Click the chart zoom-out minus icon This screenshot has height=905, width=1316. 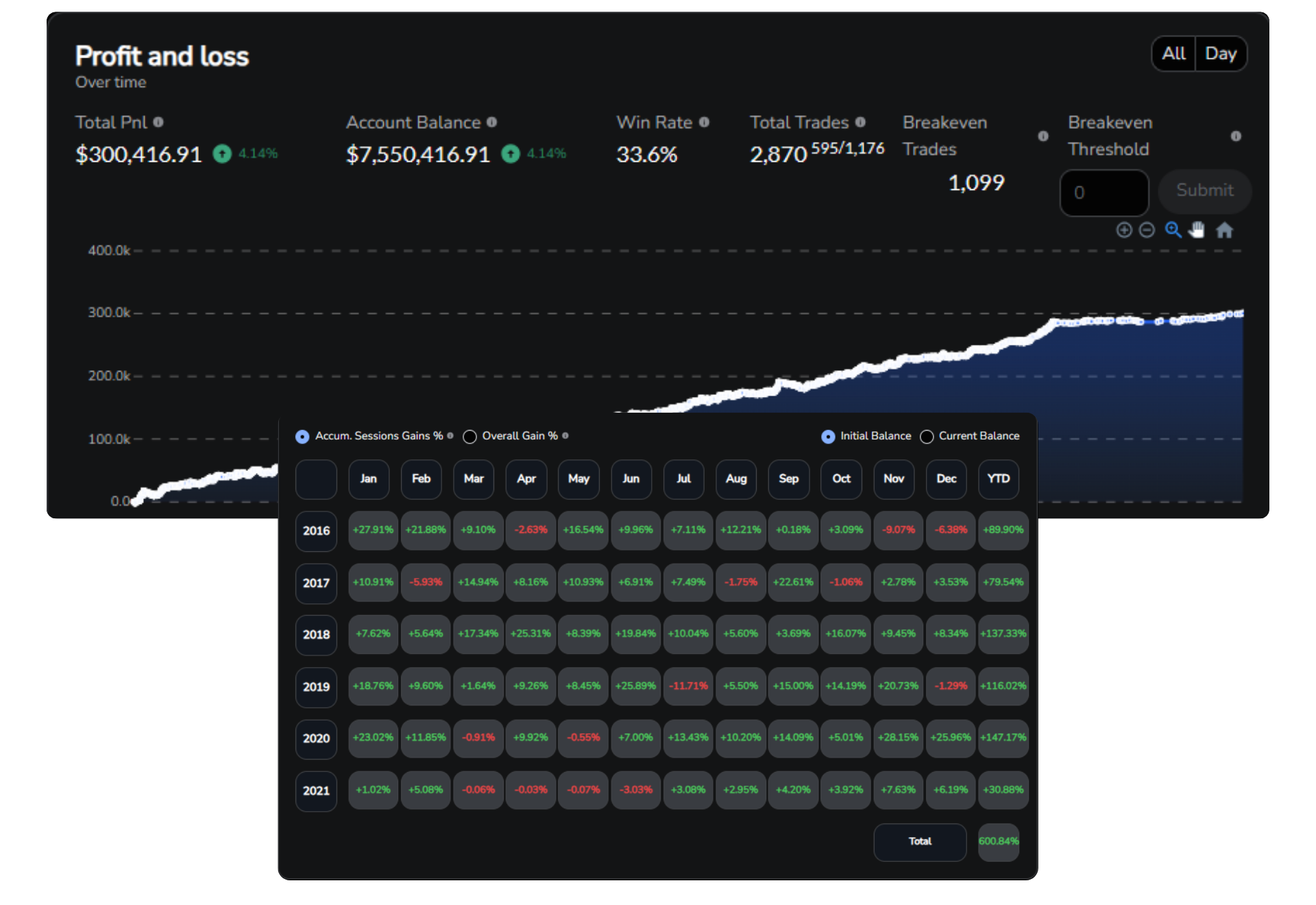click(x=1147, y=230)
